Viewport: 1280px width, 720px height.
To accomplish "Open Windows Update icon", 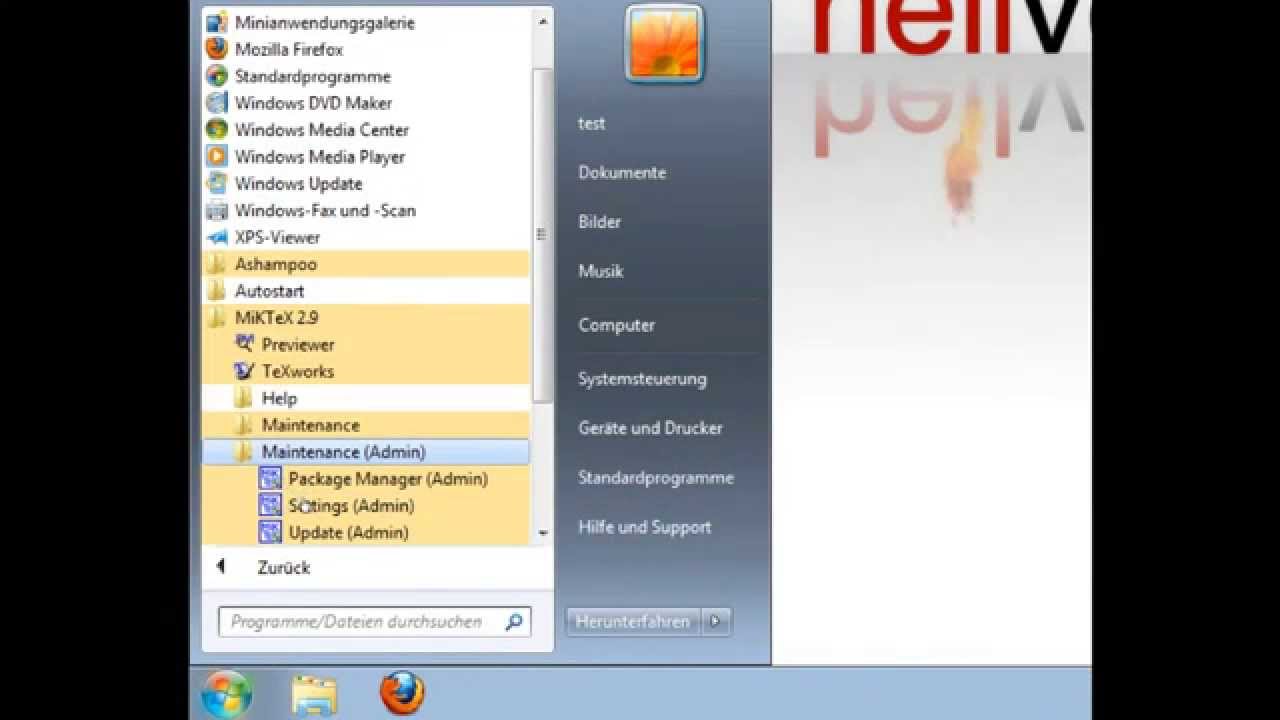I will click(x=217, y=184).
